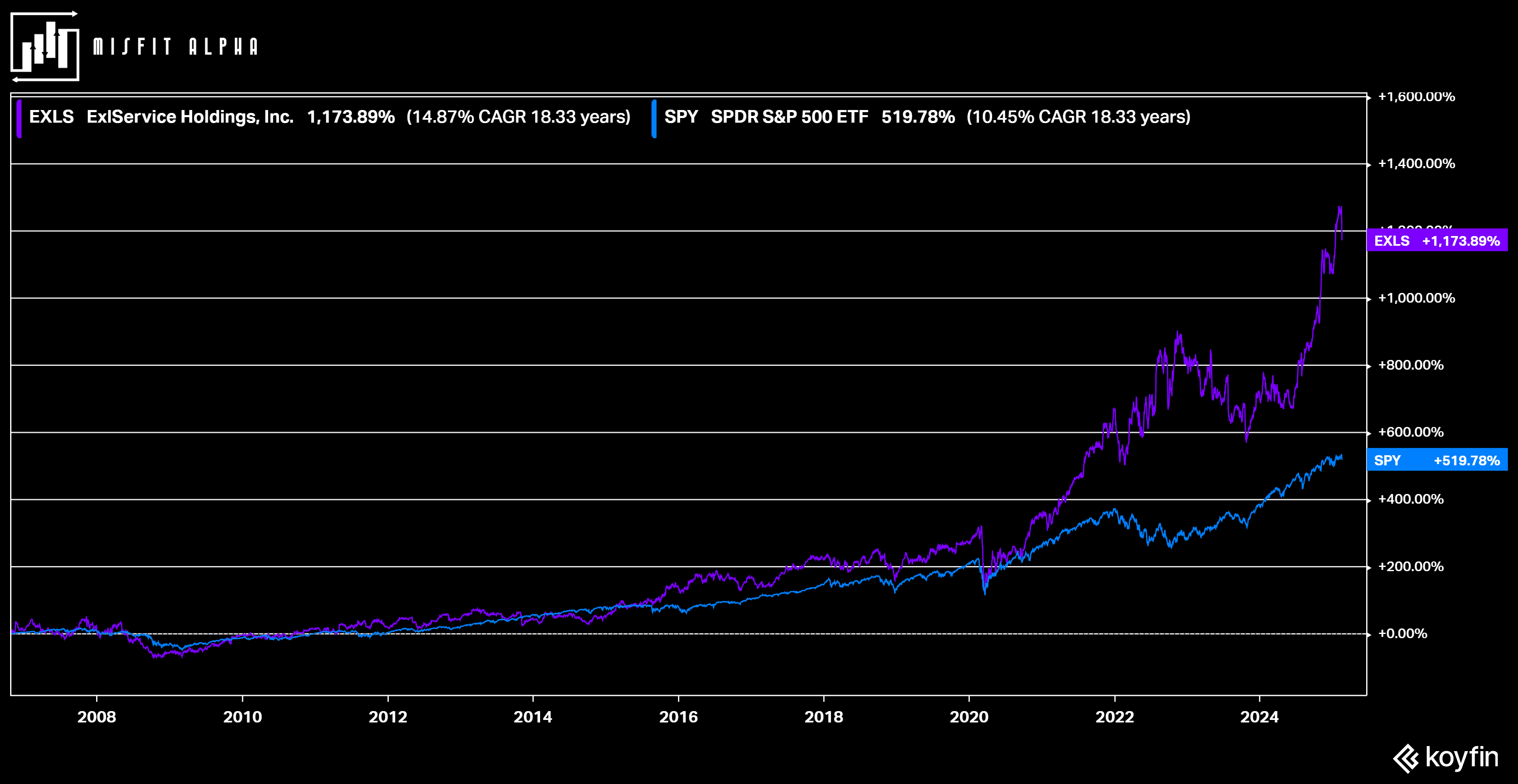This screenshot has height=784, width=1518.
Task: Click the 2018 x-axis year label
Action: tap(824, 717)
